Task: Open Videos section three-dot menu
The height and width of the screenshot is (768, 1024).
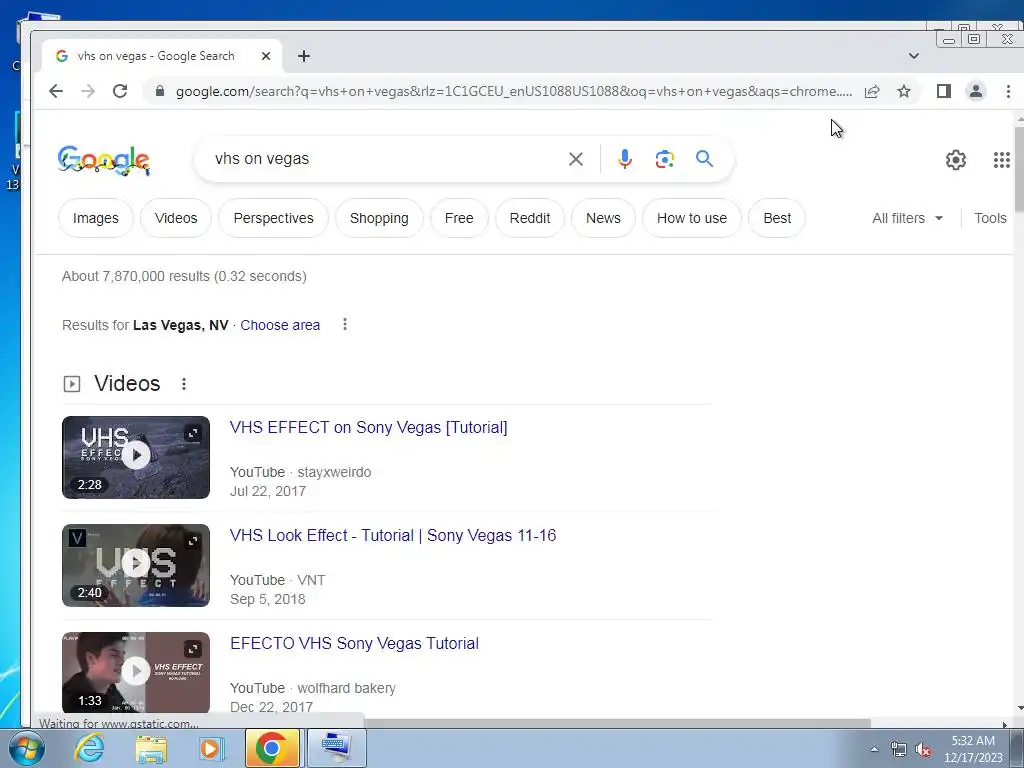Action: pyautogui.click(x=184, y=384)
